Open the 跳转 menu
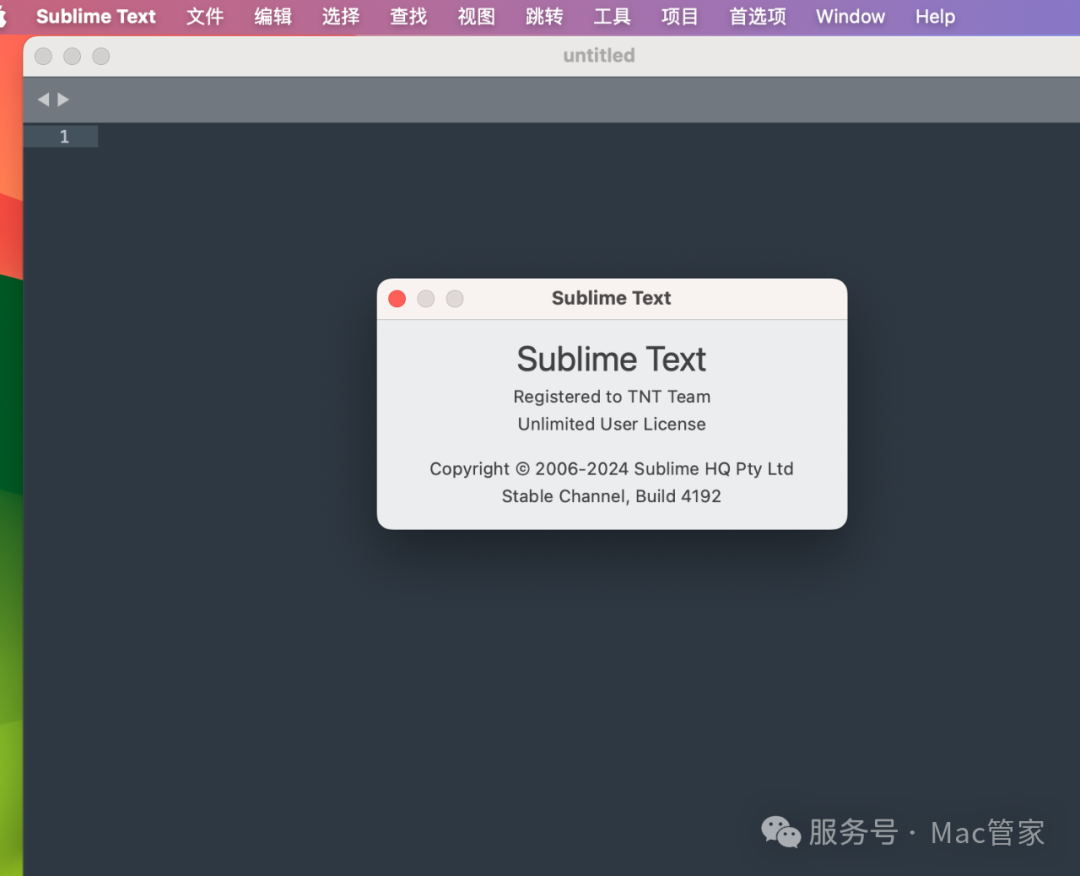 (544, 17)
